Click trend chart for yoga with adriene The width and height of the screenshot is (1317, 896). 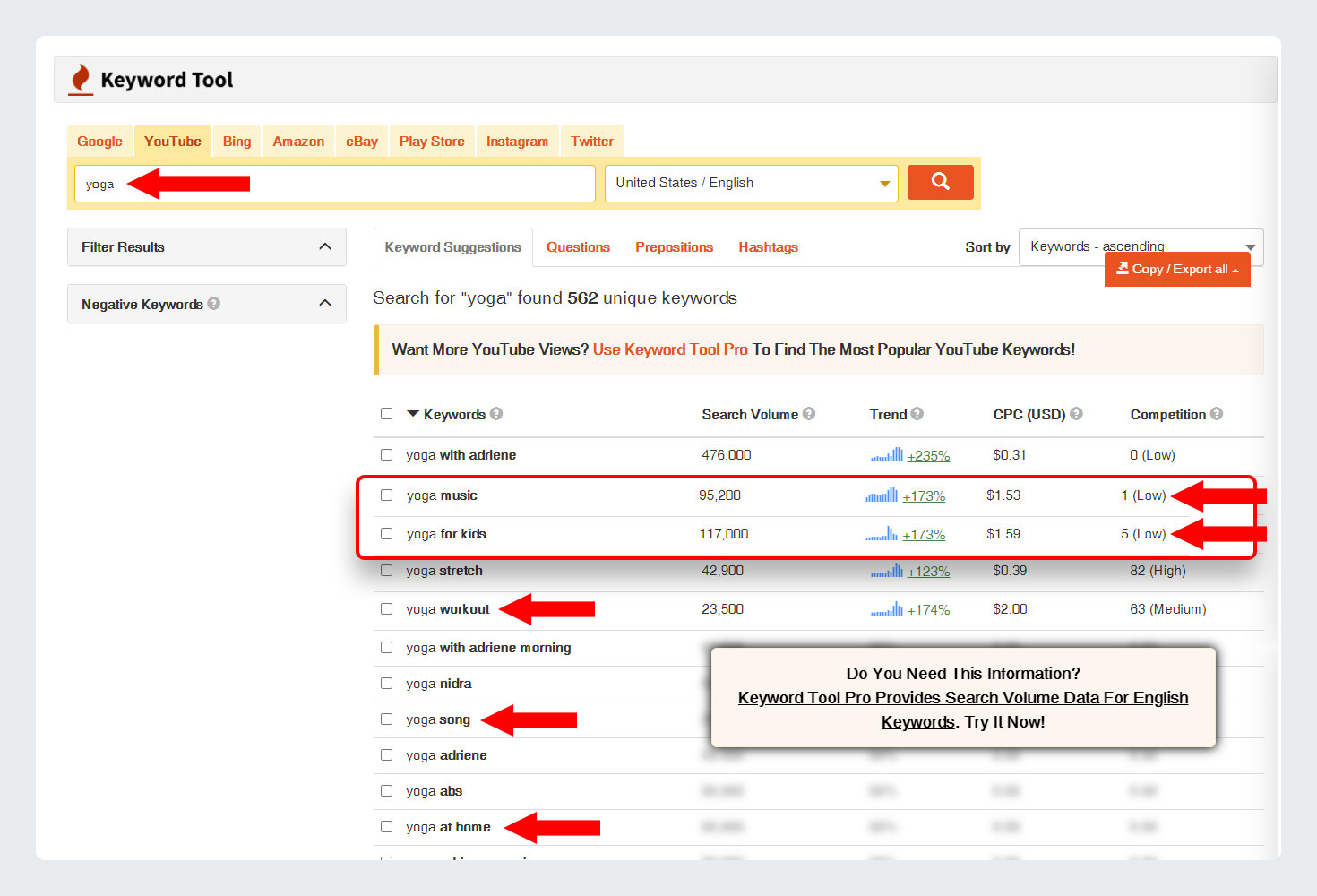click(887, 454)
